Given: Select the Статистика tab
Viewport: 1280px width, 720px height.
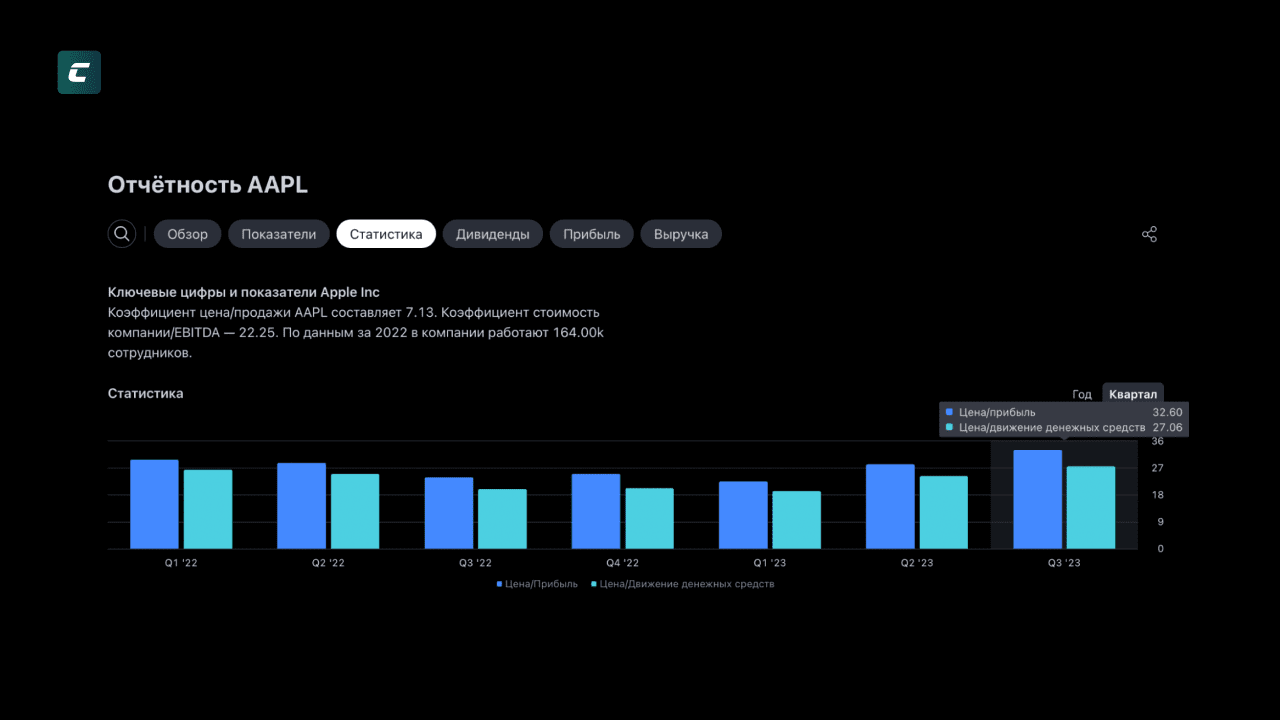Looking at the screenshot, I should [x=386, y=234].
